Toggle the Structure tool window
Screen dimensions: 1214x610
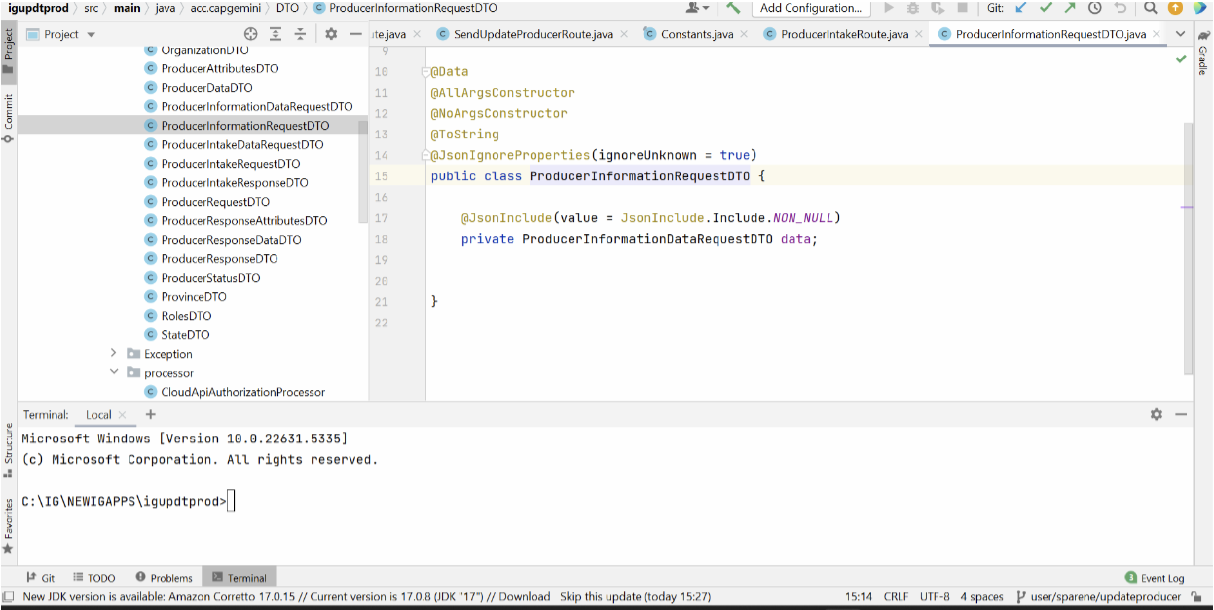(x=8, y=456)
